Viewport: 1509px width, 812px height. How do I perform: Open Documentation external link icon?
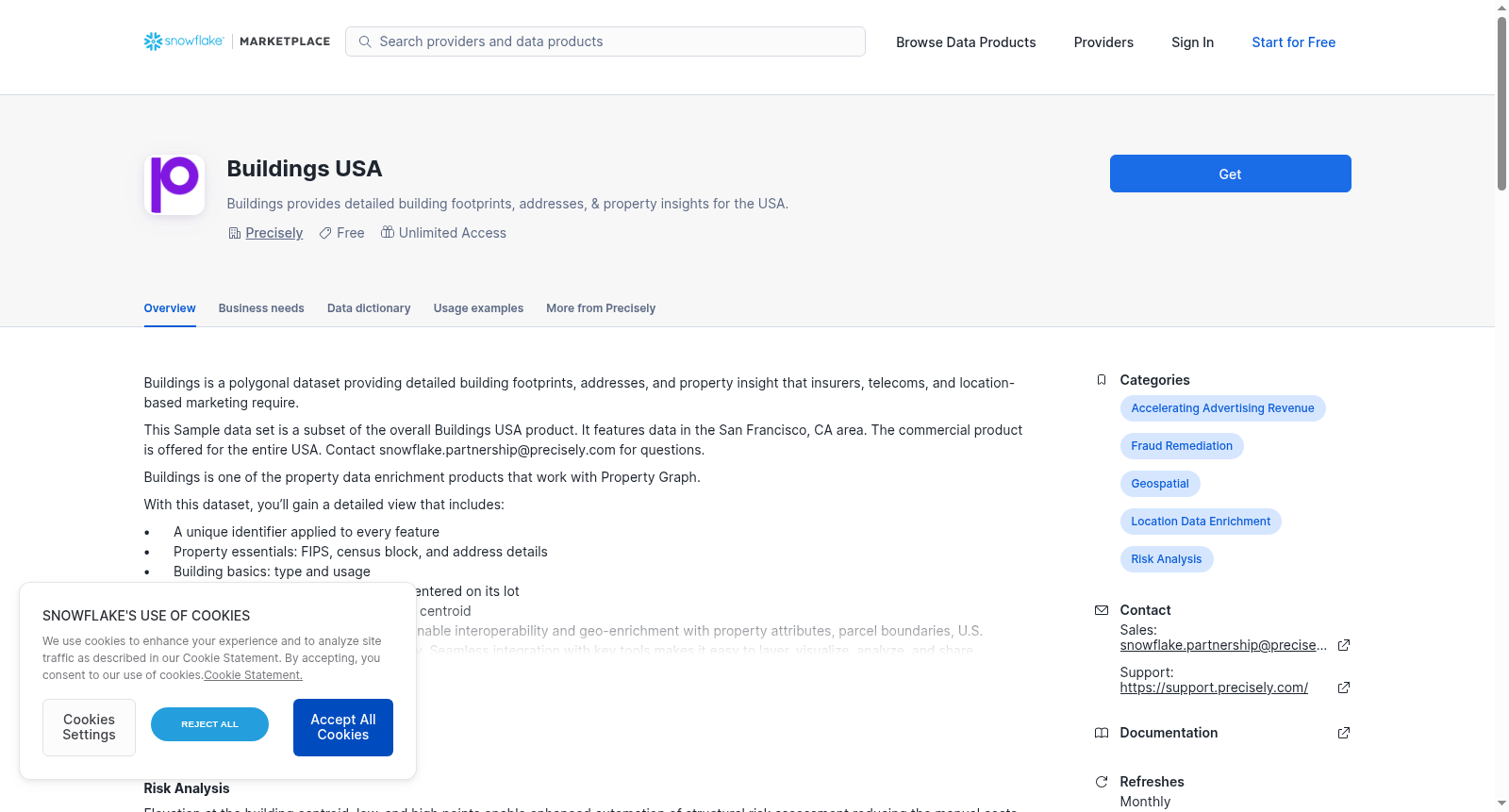1344,733
